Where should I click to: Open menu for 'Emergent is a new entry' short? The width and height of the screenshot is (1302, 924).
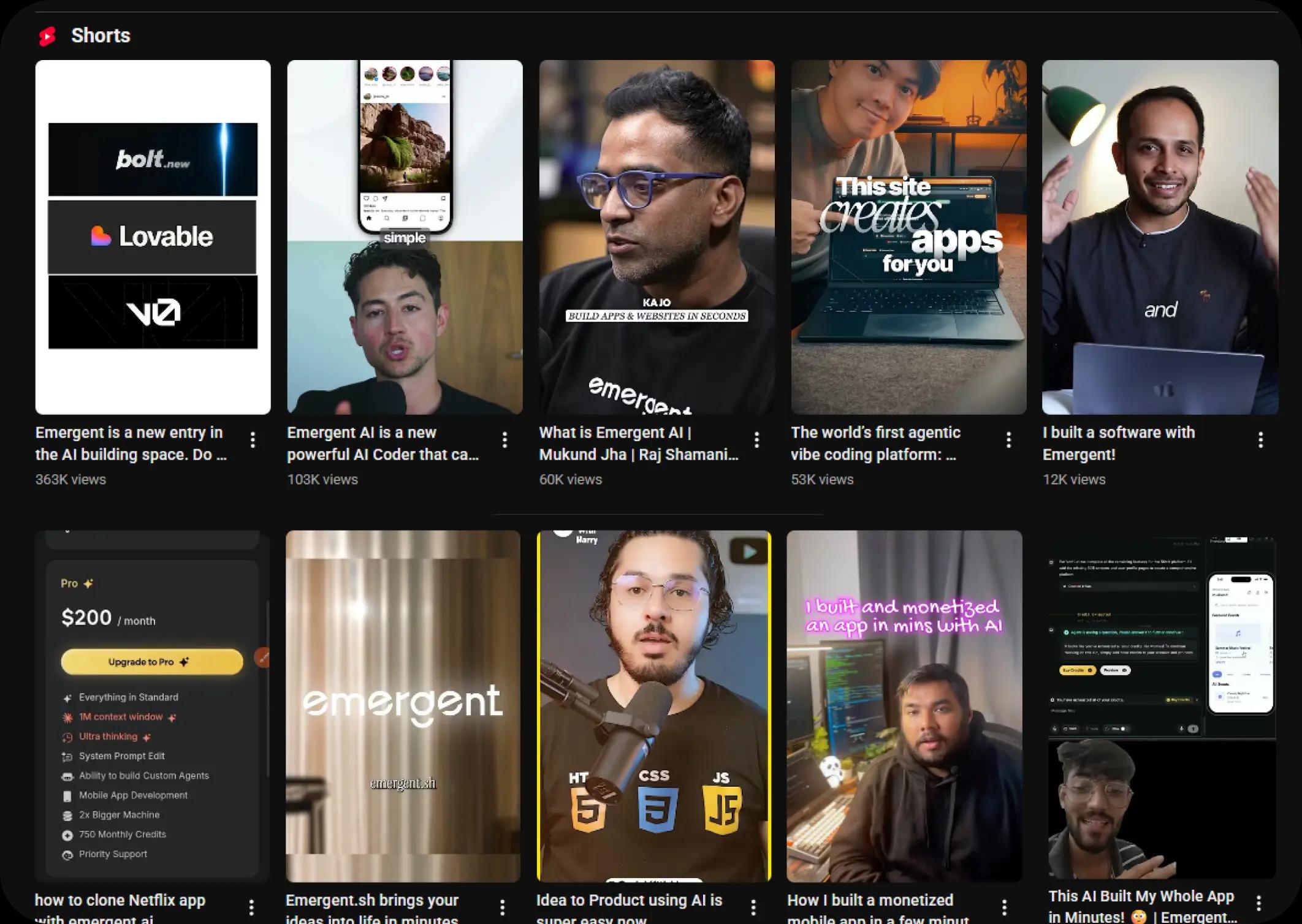click(x=253, y=439)
